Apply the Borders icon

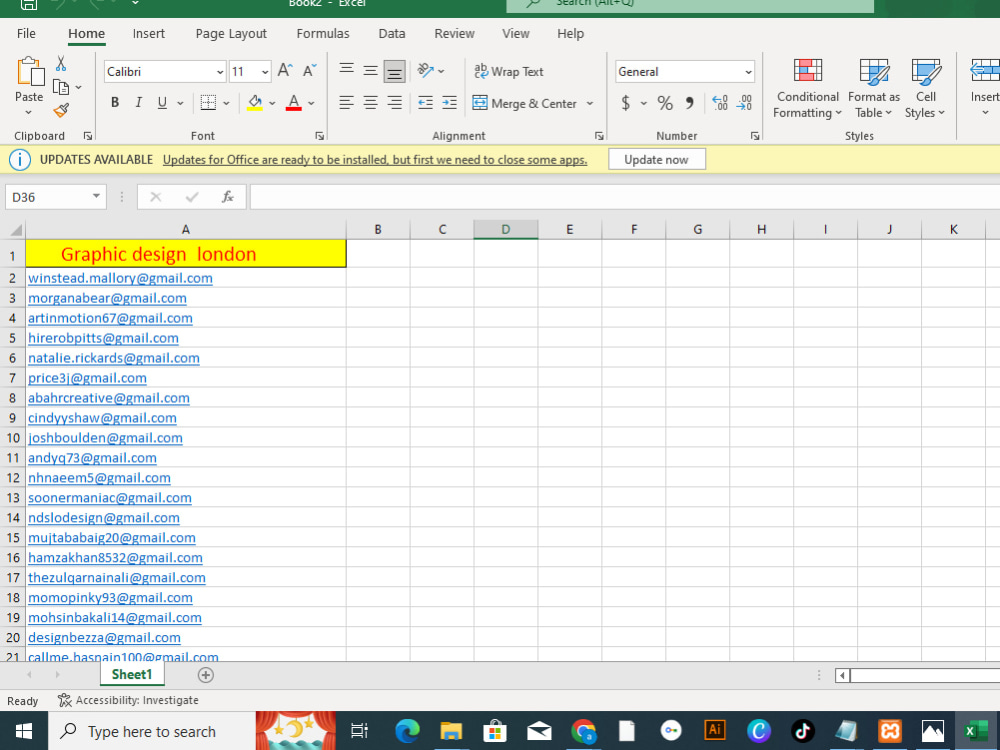click(208, 103)
